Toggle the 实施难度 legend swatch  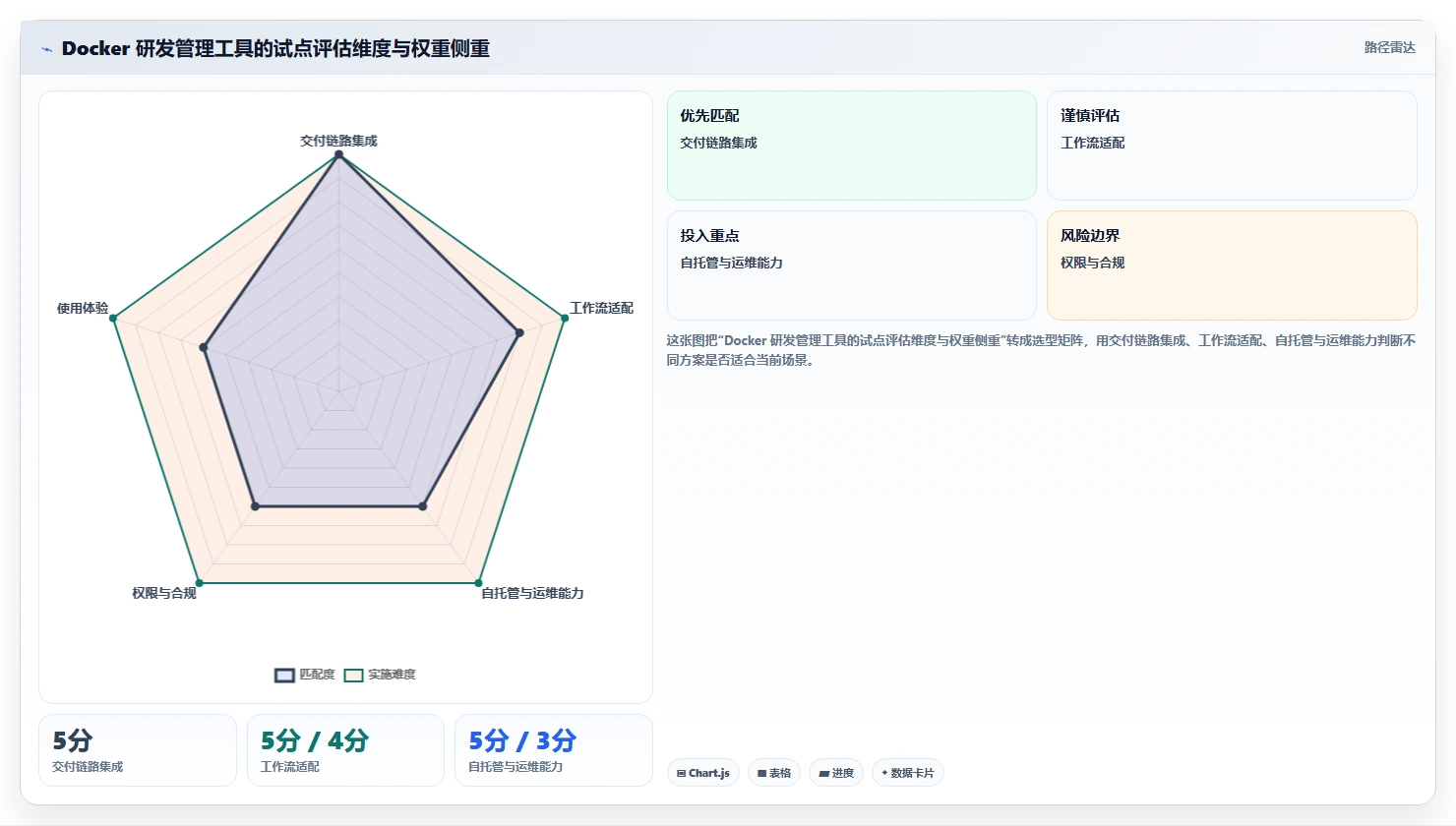tap(353, 676)
